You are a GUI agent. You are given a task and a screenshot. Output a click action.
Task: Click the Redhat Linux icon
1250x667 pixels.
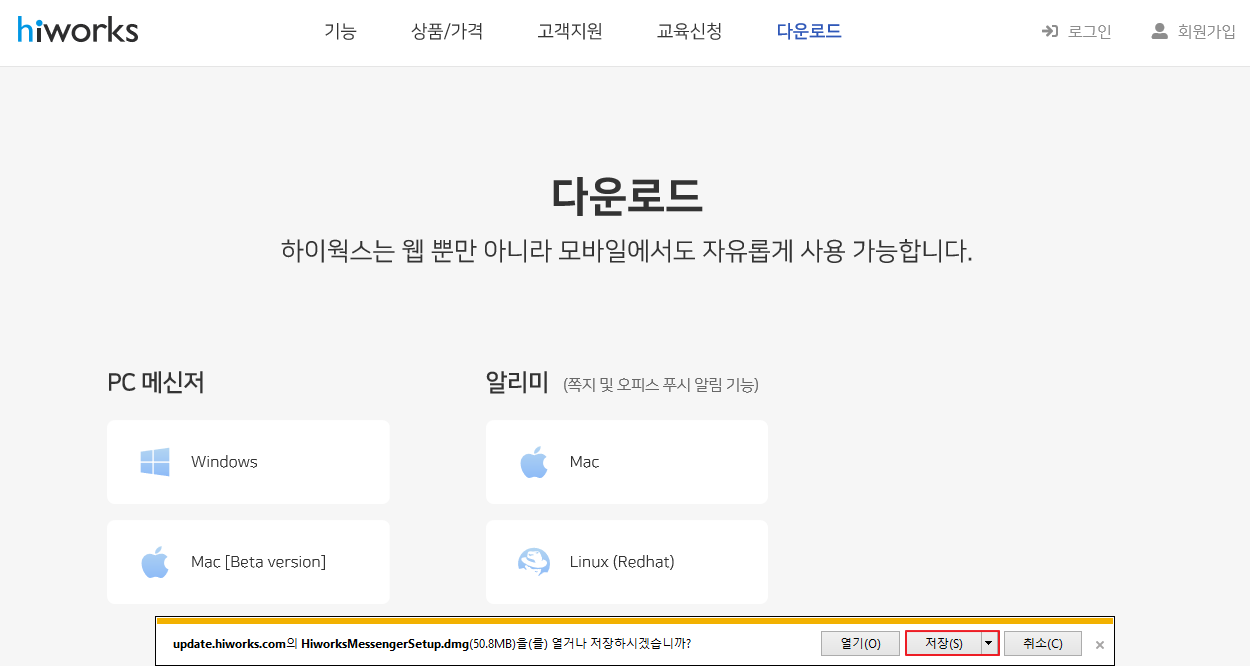pos(534,562)
